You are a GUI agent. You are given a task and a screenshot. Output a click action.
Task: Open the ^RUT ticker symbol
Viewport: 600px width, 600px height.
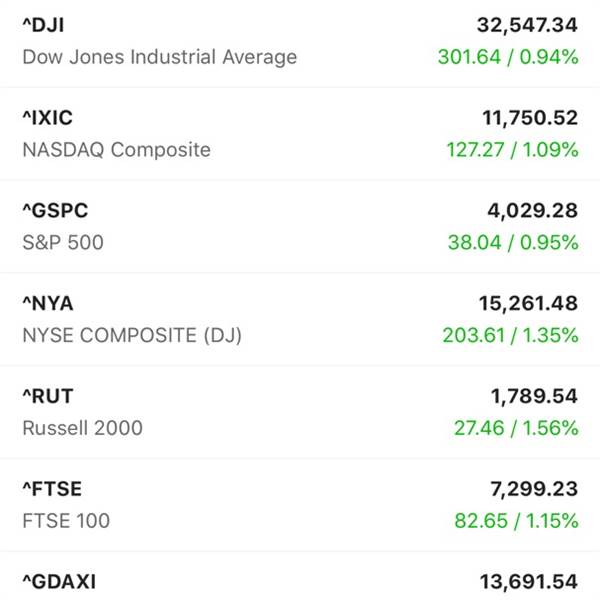click(x=48, y=396)
